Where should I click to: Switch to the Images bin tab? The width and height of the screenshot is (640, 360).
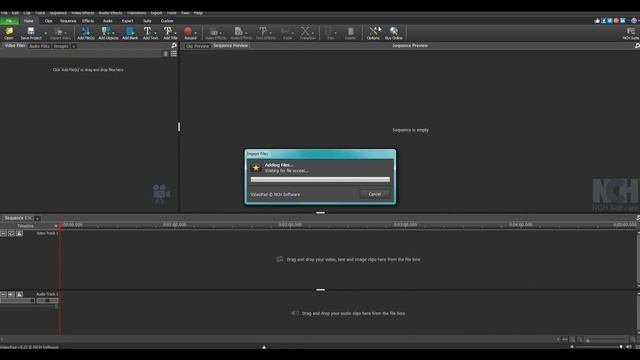click(x=61, y=46)
